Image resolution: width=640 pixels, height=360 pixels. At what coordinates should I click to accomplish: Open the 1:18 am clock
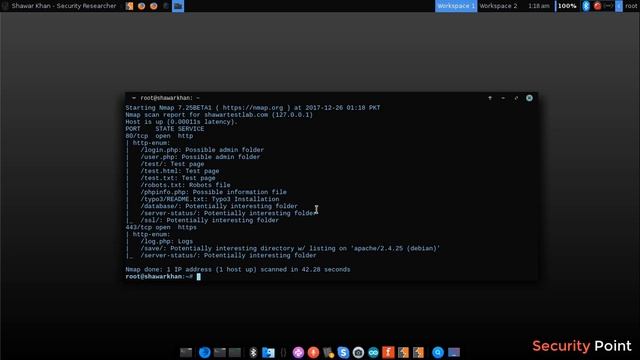point(539,6)
